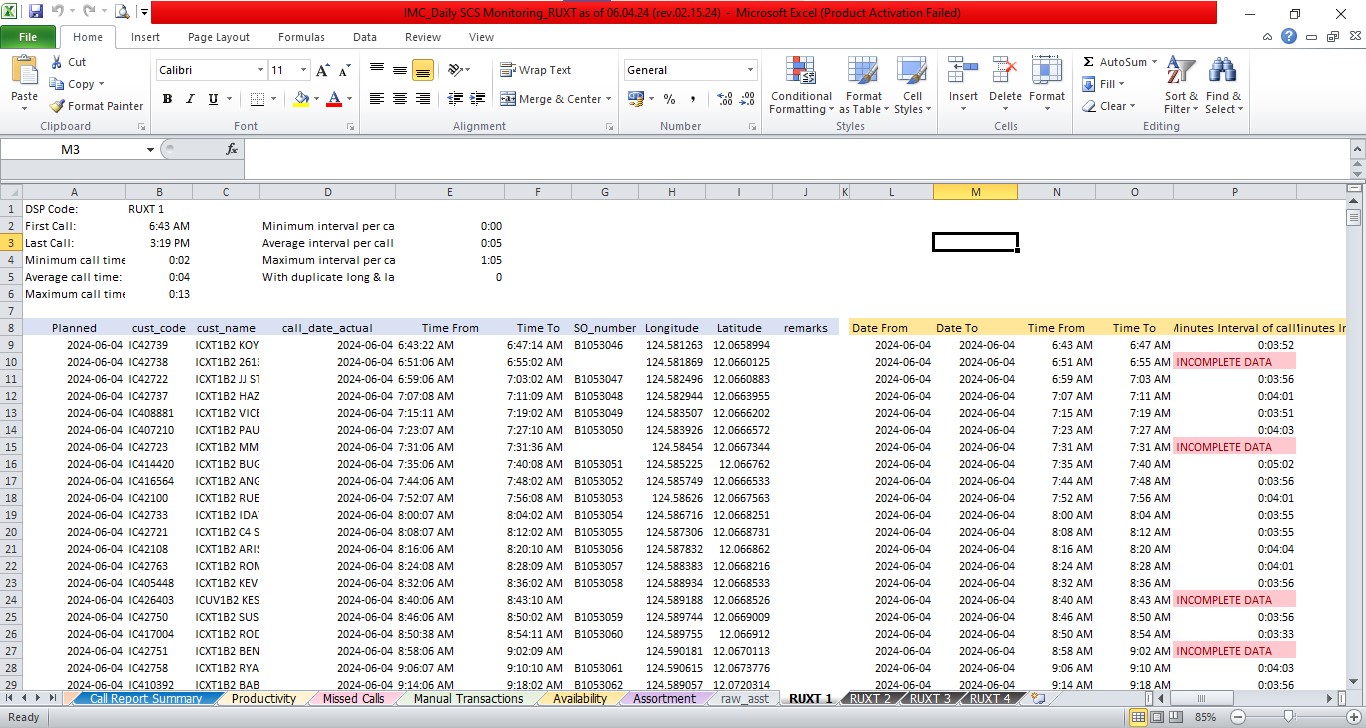Click the formula bar input

click(x=796, y=149)
